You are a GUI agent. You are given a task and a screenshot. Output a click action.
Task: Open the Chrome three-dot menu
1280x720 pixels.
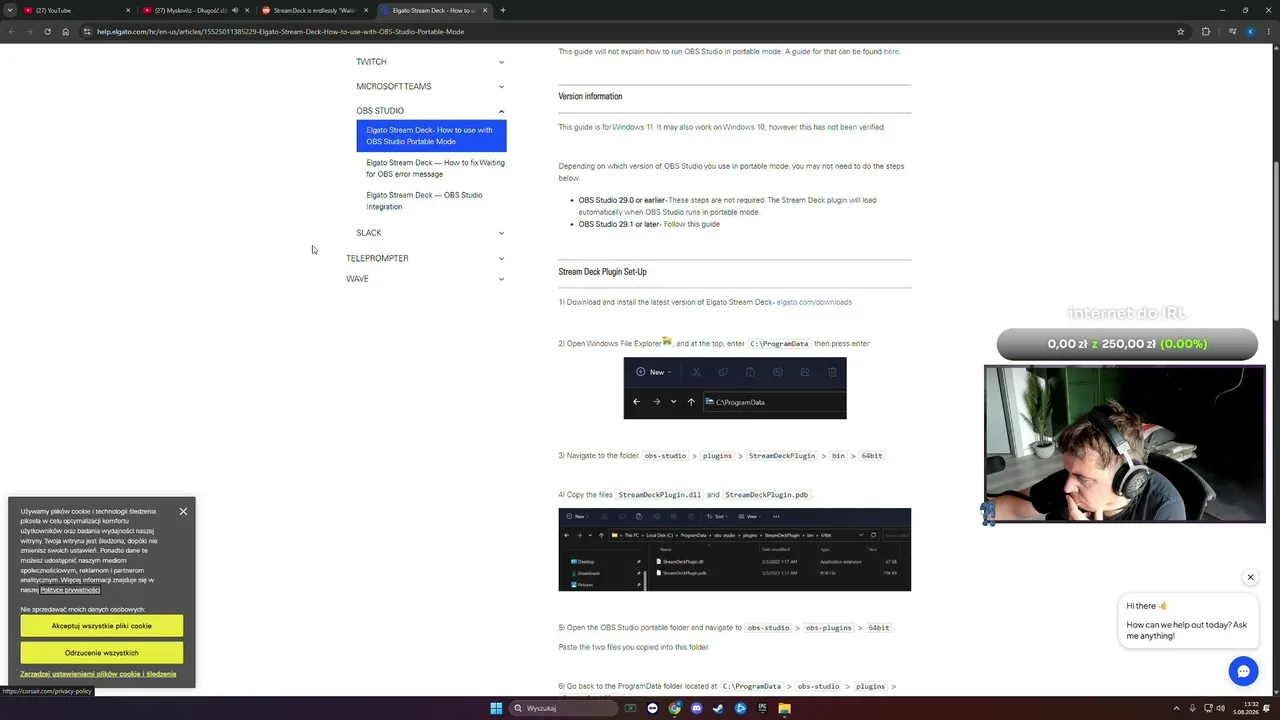pos(1268,31)
